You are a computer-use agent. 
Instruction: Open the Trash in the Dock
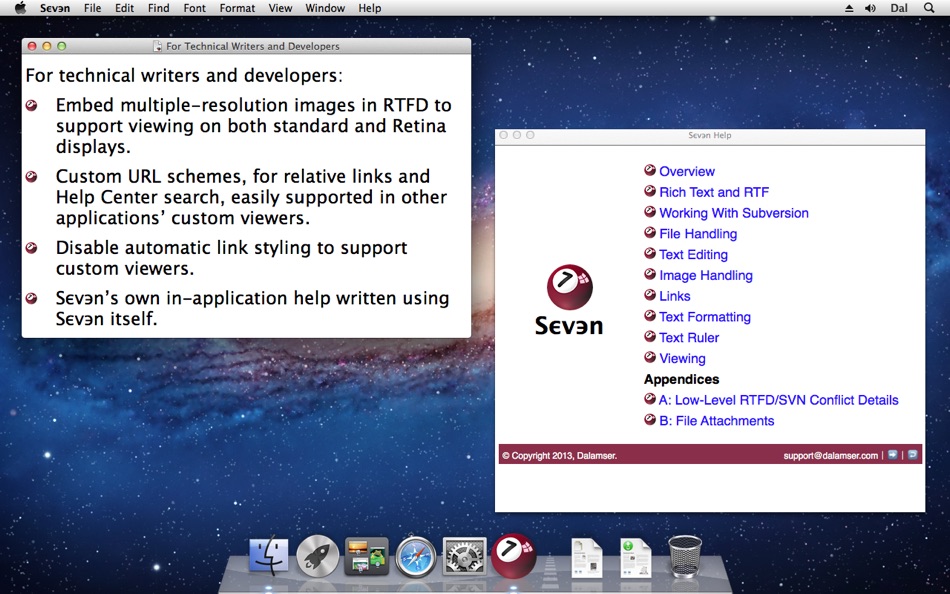(685, 556)
